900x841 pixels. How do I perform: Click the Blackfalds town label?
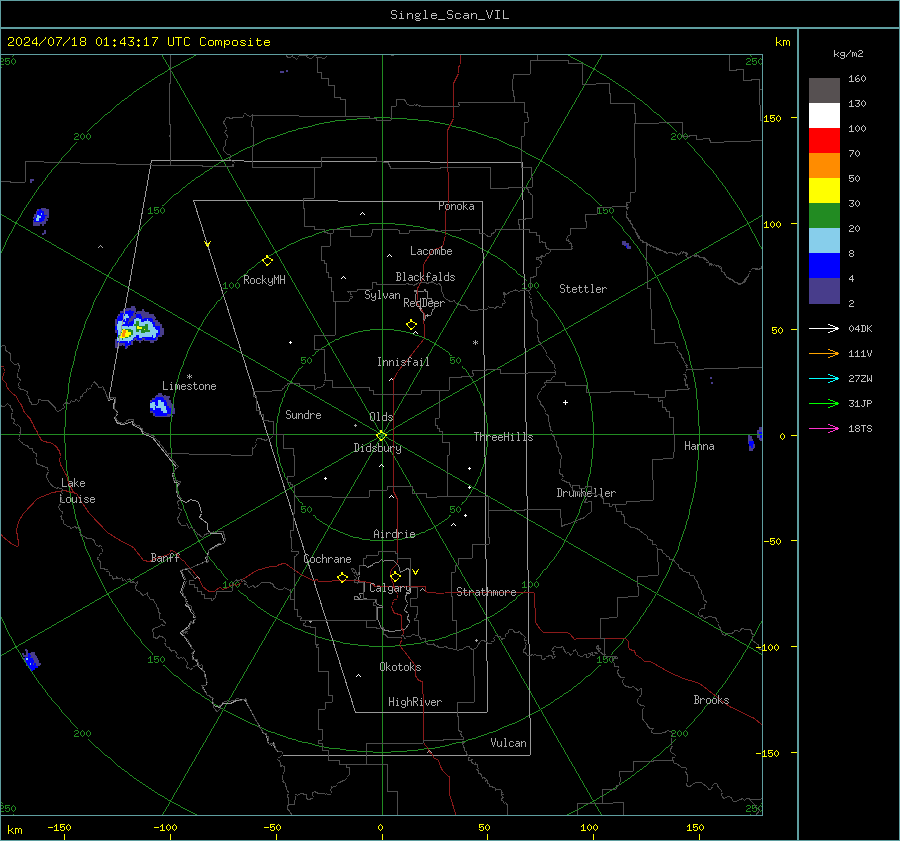(425, 277)
